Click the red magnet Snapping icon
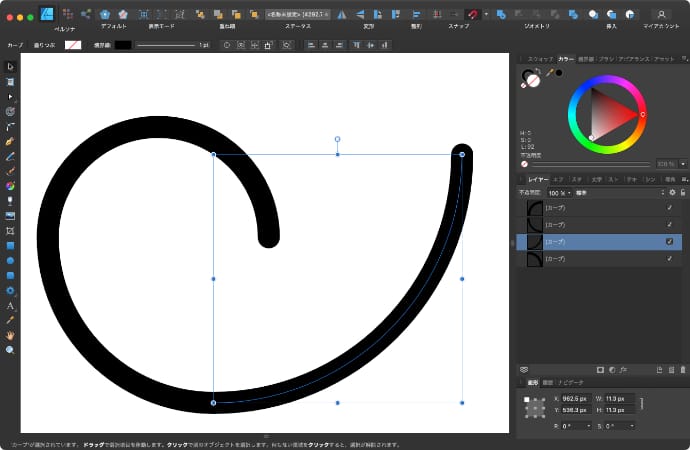This screenshot has height=450, width=690. 472,14
